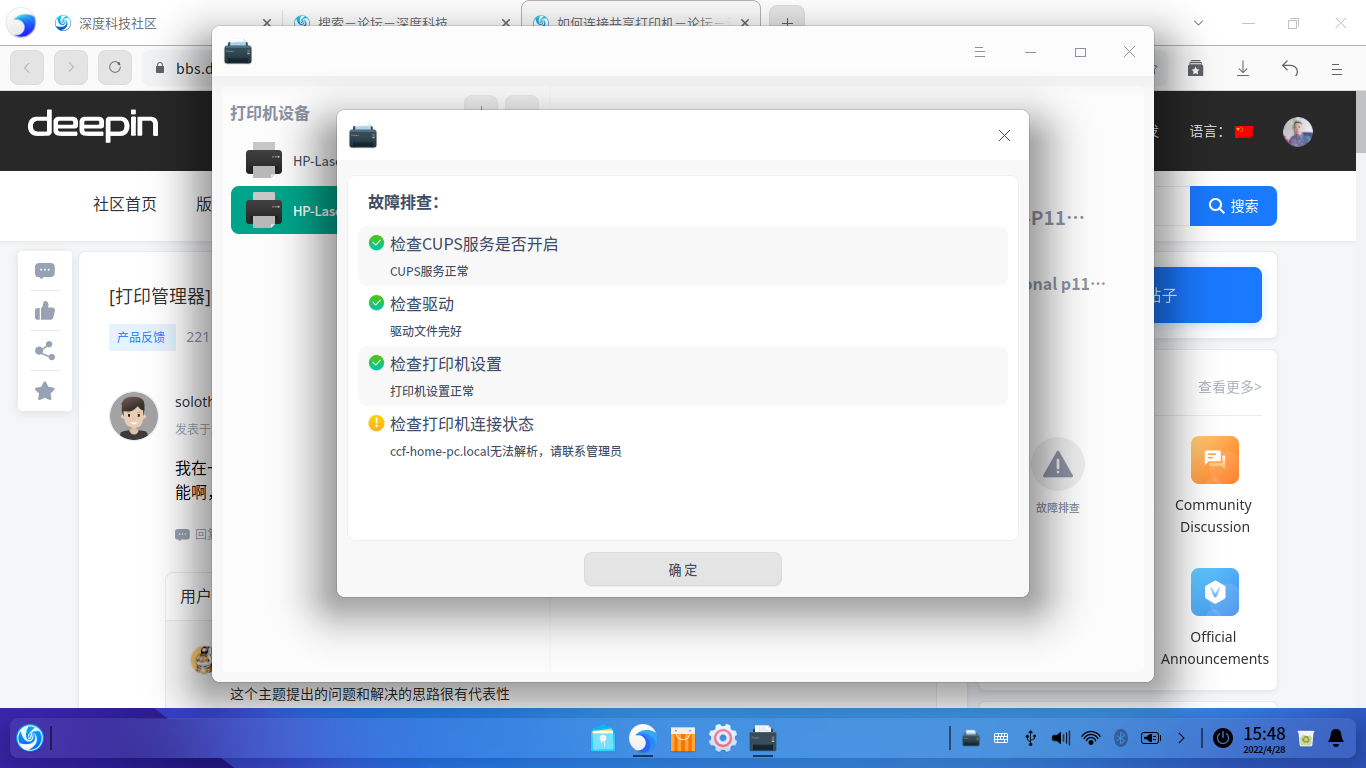Viewport: 1366px width, 768px height.
Task: Select 社区首页 in the navigation menu
Action: (123, 205)
